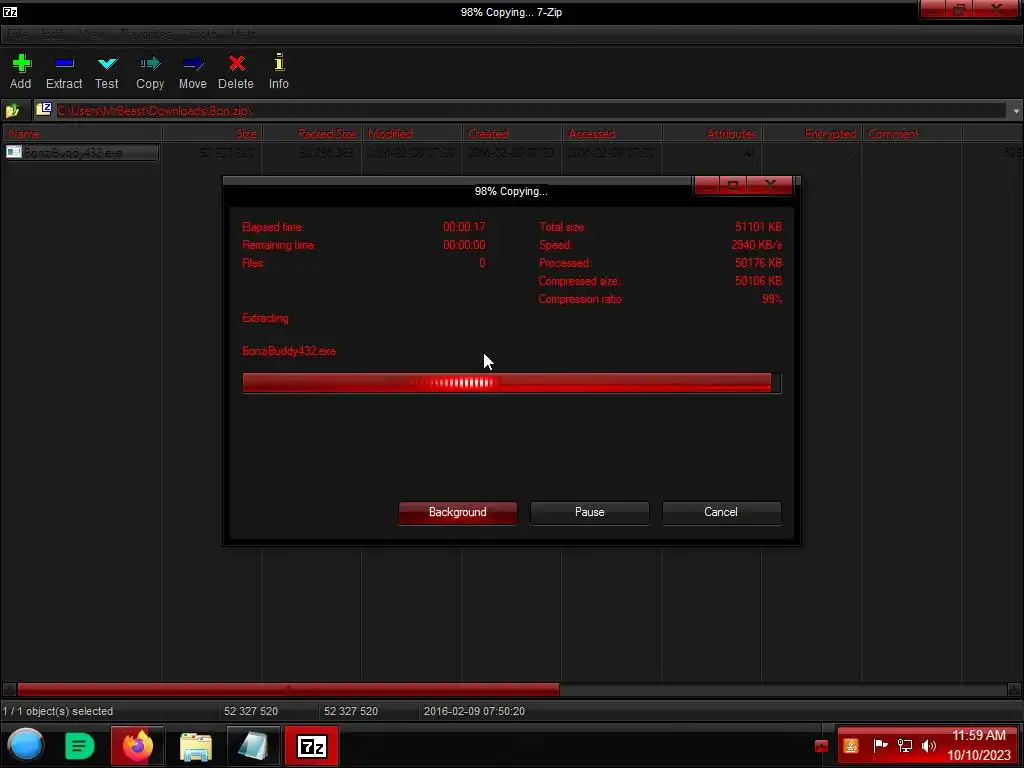This screenshot has height=768, width=1024.
Task: Click the Background button
Action: (458, 513)
